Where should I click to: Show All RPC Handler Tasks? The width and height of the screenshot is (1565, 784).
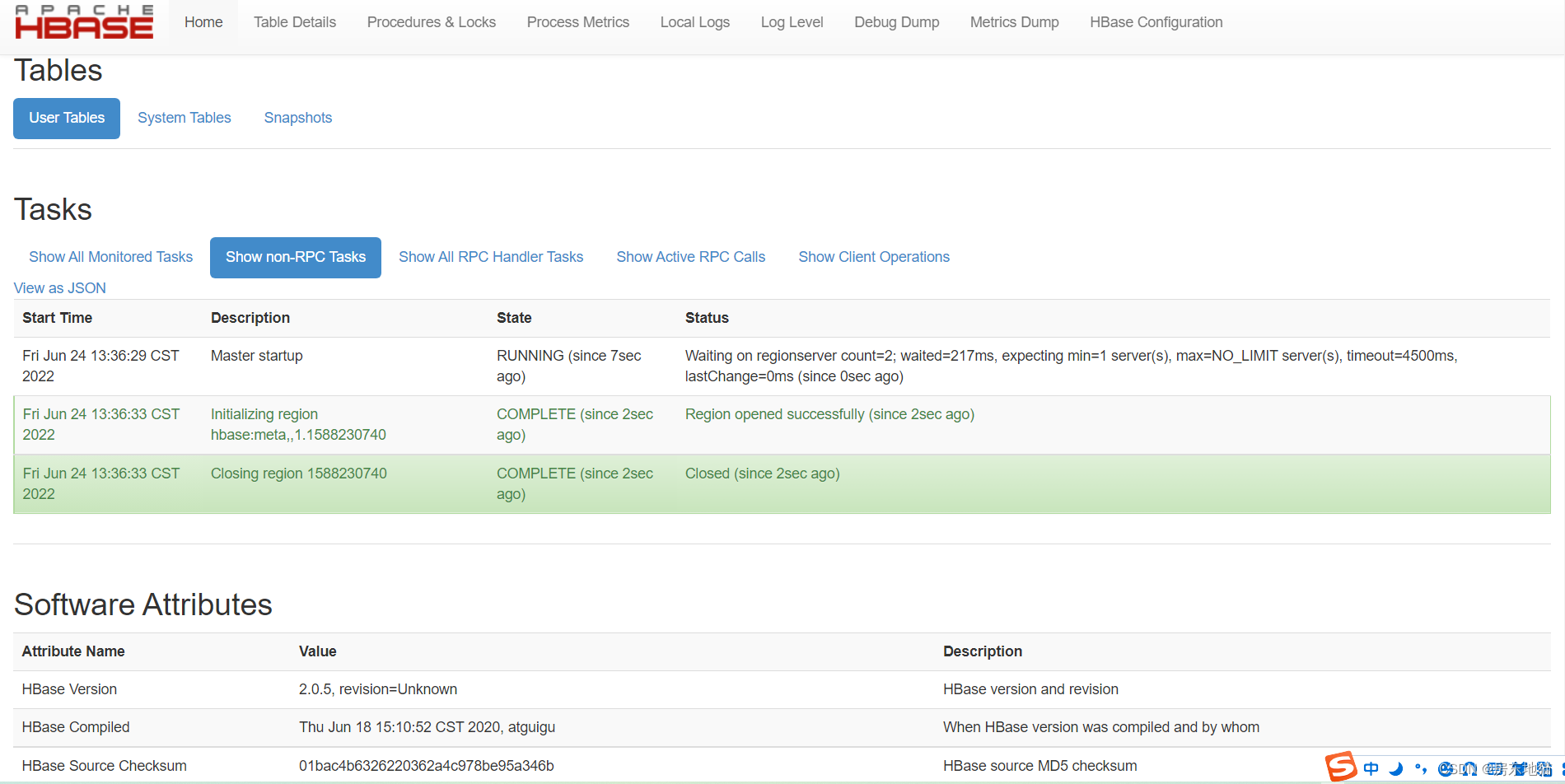(x=491, y=257)
